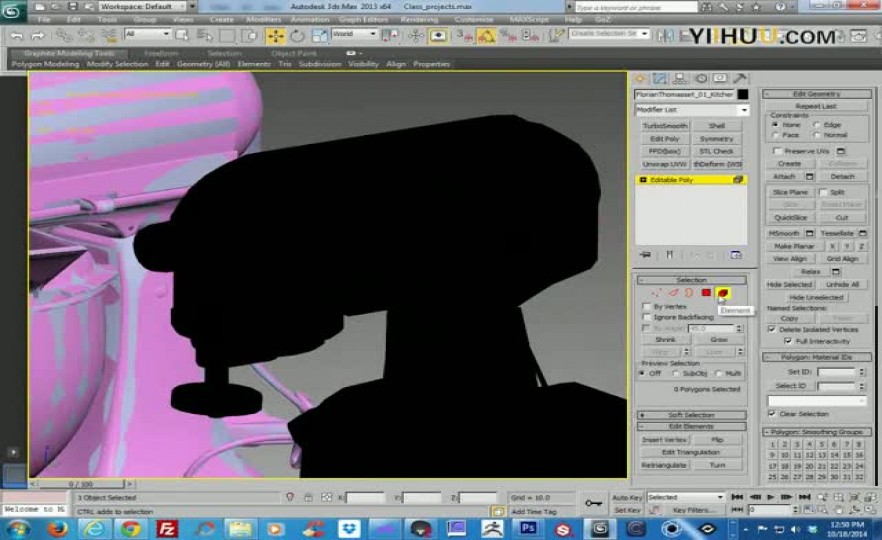Open the Display command panel tab

tap(720, 79)
